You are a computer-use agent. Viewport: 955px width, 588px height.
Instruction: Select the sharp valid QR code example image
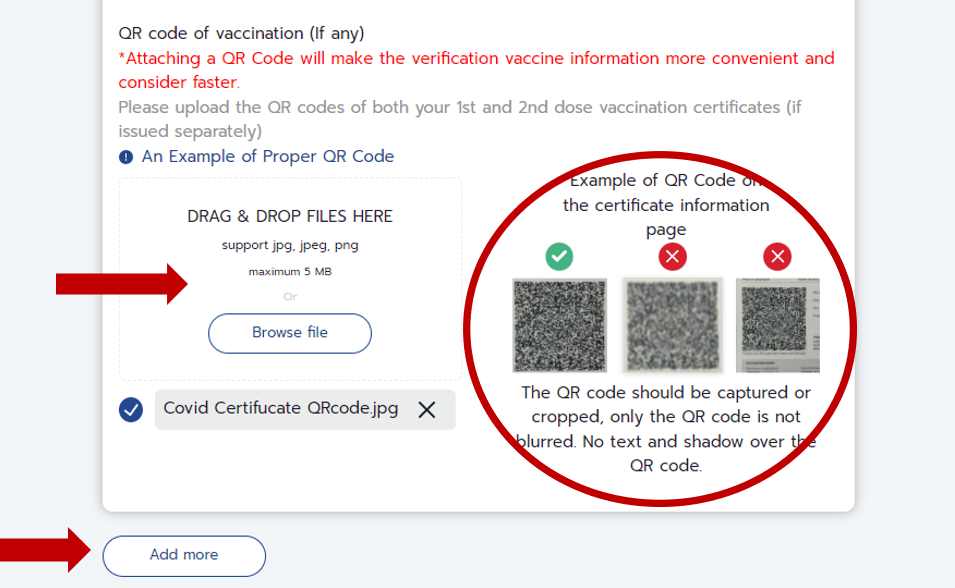pyautogui.click(x=560, y=325)
